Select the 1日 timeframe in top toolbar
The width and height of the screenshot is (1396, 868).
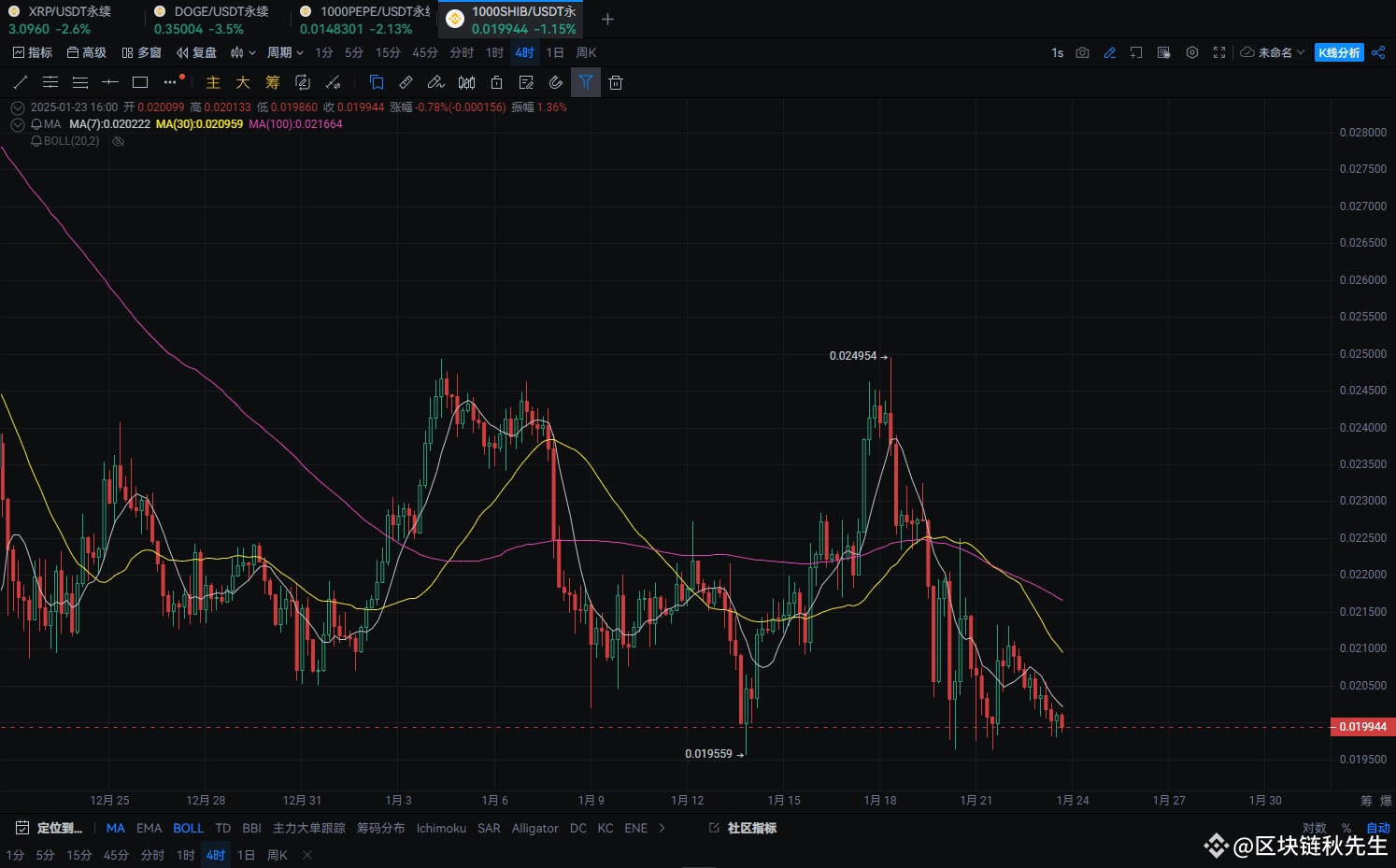[x=555, y=53]
